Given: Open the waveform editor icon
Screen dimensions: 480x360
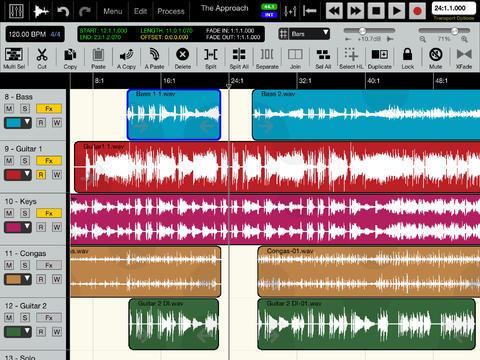Looking at the screenshot, I should tap(41, 11).
